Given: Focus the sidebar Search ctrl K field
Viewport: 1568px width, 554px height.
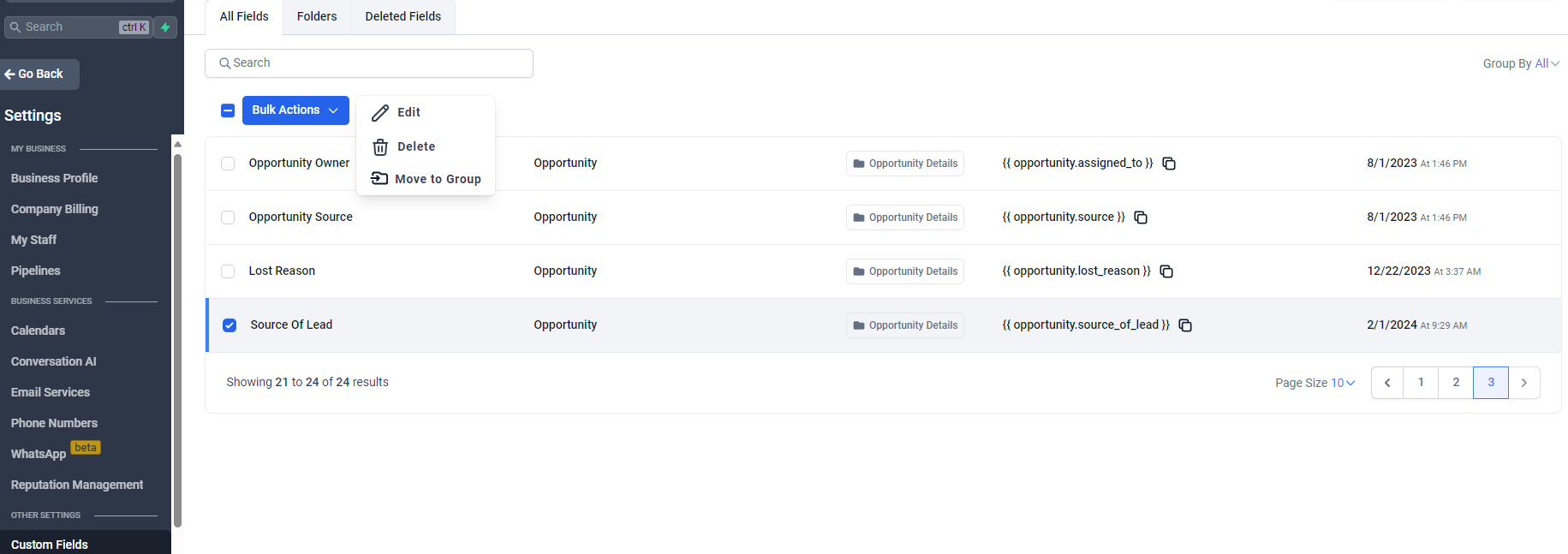Looking at the screenshot, I should (x=78, y=27).
